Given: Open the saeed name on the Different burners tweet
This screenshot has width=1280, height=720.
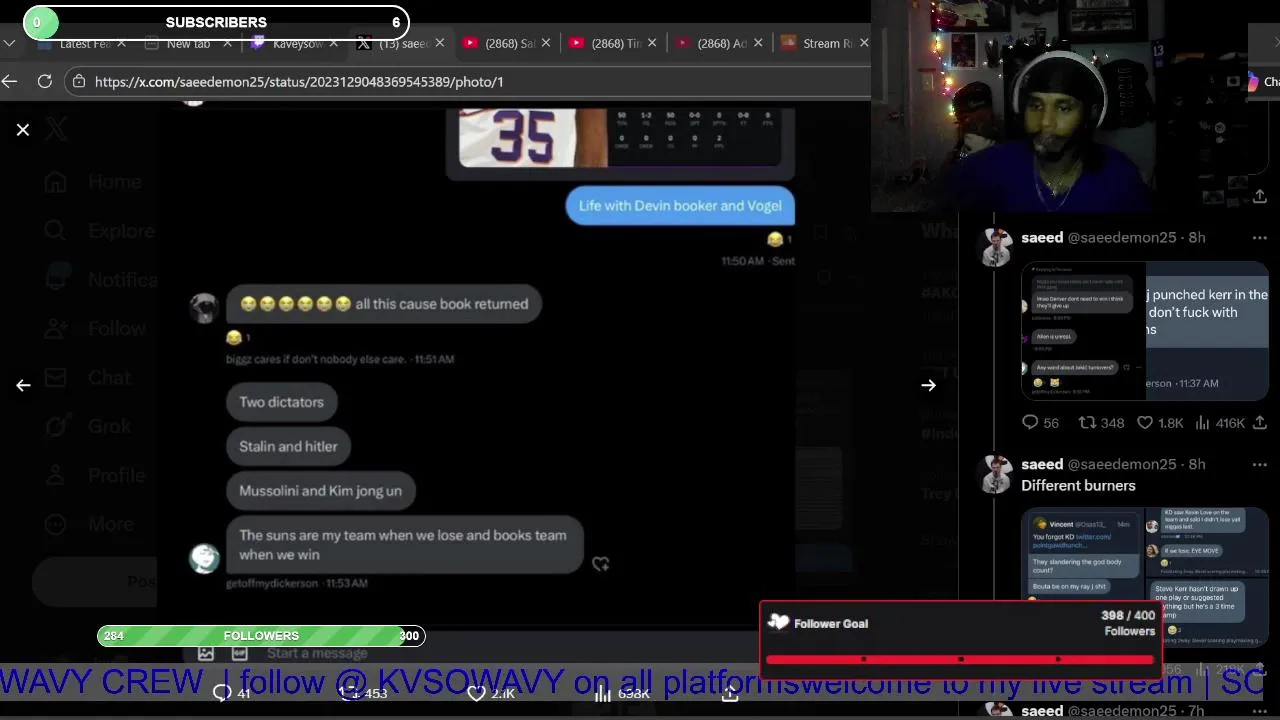Looking at the screenshot, I should pyautogui.click(x=1042, y=465).
